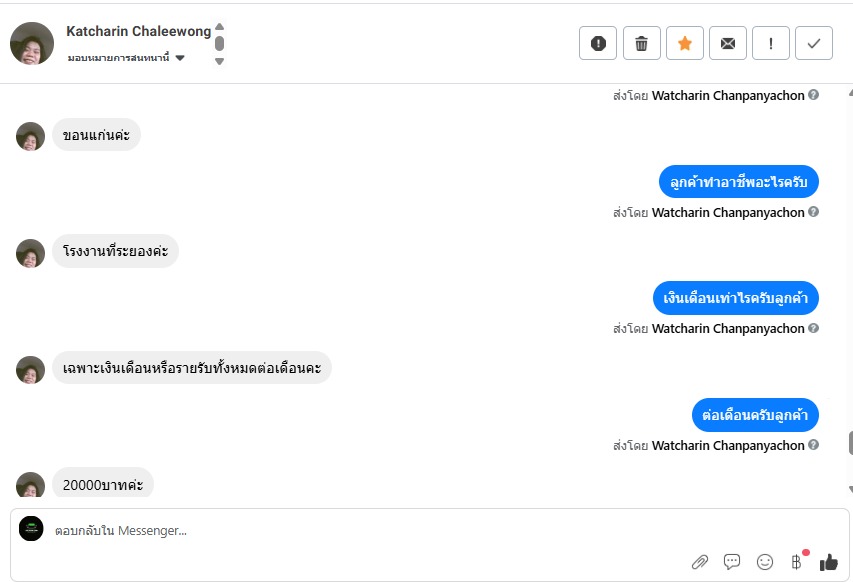The width and height of the screenshot is (853, 582).
Task: Mark conversation done with the checkmark
Action: click(x=814, y=43)
